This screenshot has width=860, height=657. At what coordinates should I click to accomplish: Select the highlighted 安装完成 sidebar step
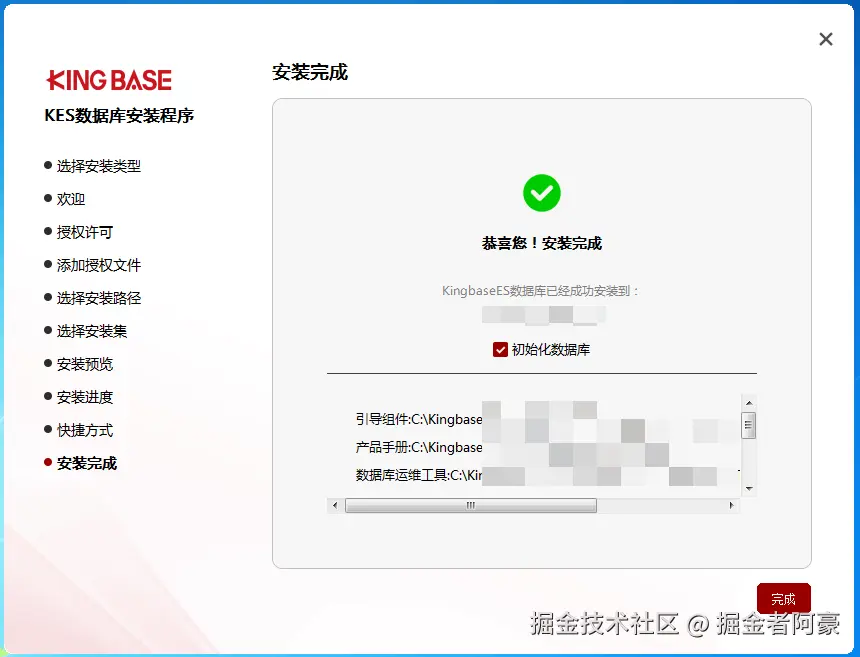tap(81, 463)
